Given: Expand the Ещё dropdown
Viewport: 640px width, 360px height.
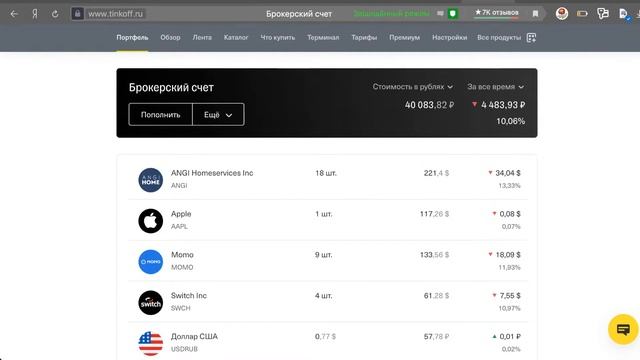Looking at the screenshot, I should 218,115.
